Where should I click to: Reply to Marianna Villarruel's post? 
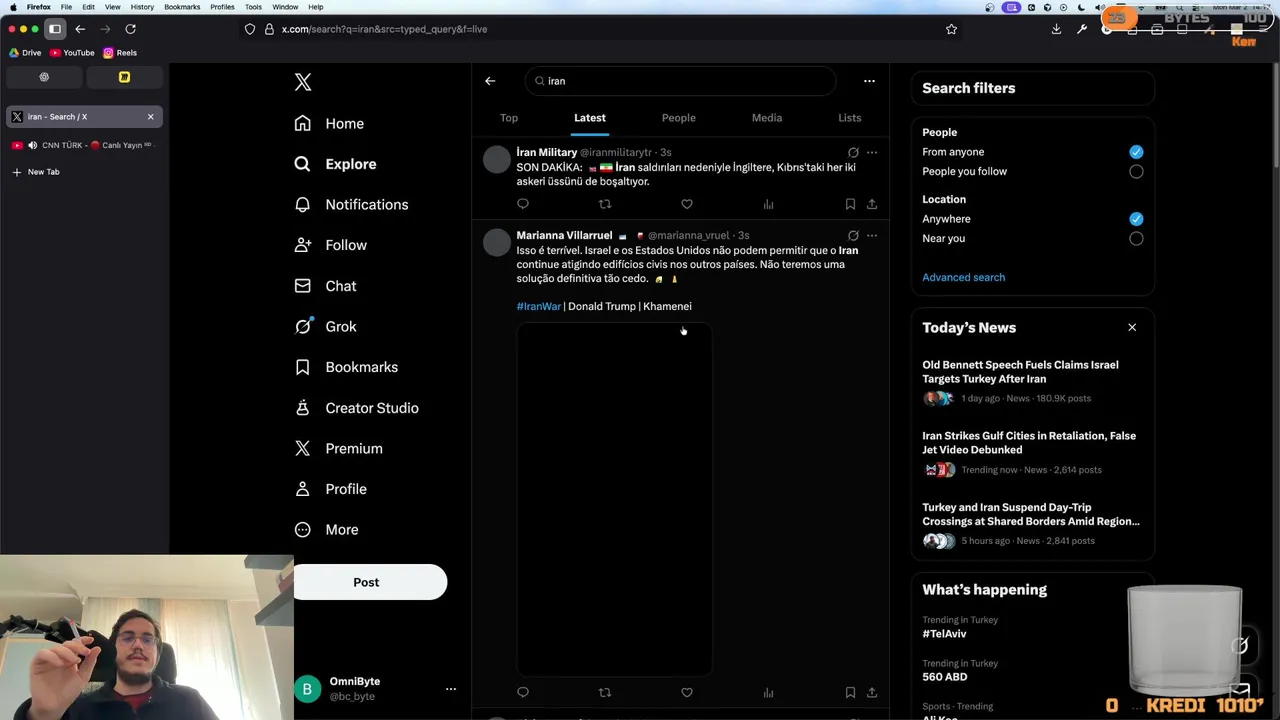click(523, 692)
